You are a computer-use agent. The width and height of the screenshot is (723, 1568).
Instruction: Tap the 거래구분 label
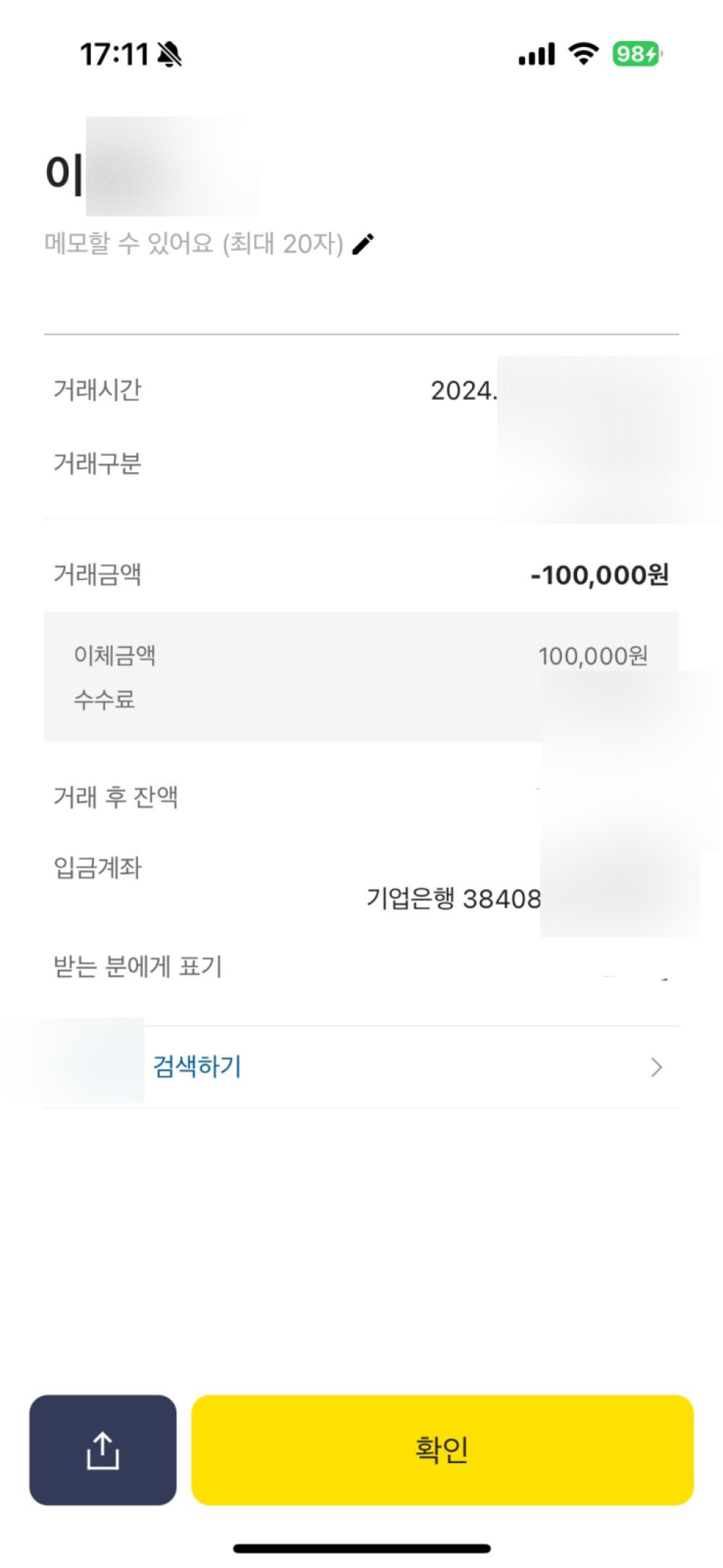(x=97, y=463)
